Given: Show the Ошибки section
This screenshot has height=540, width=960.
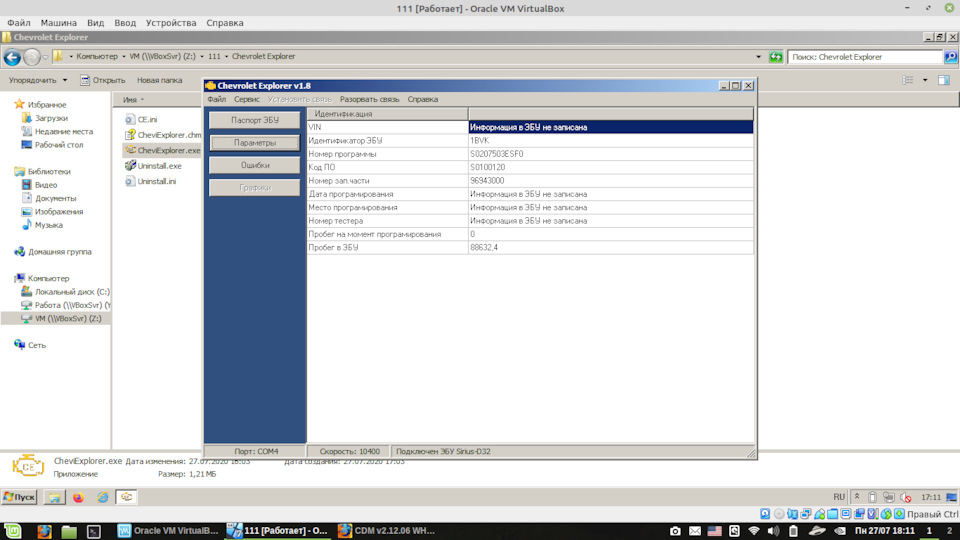Looking at the screenshot, I should [x=255, y=165].
